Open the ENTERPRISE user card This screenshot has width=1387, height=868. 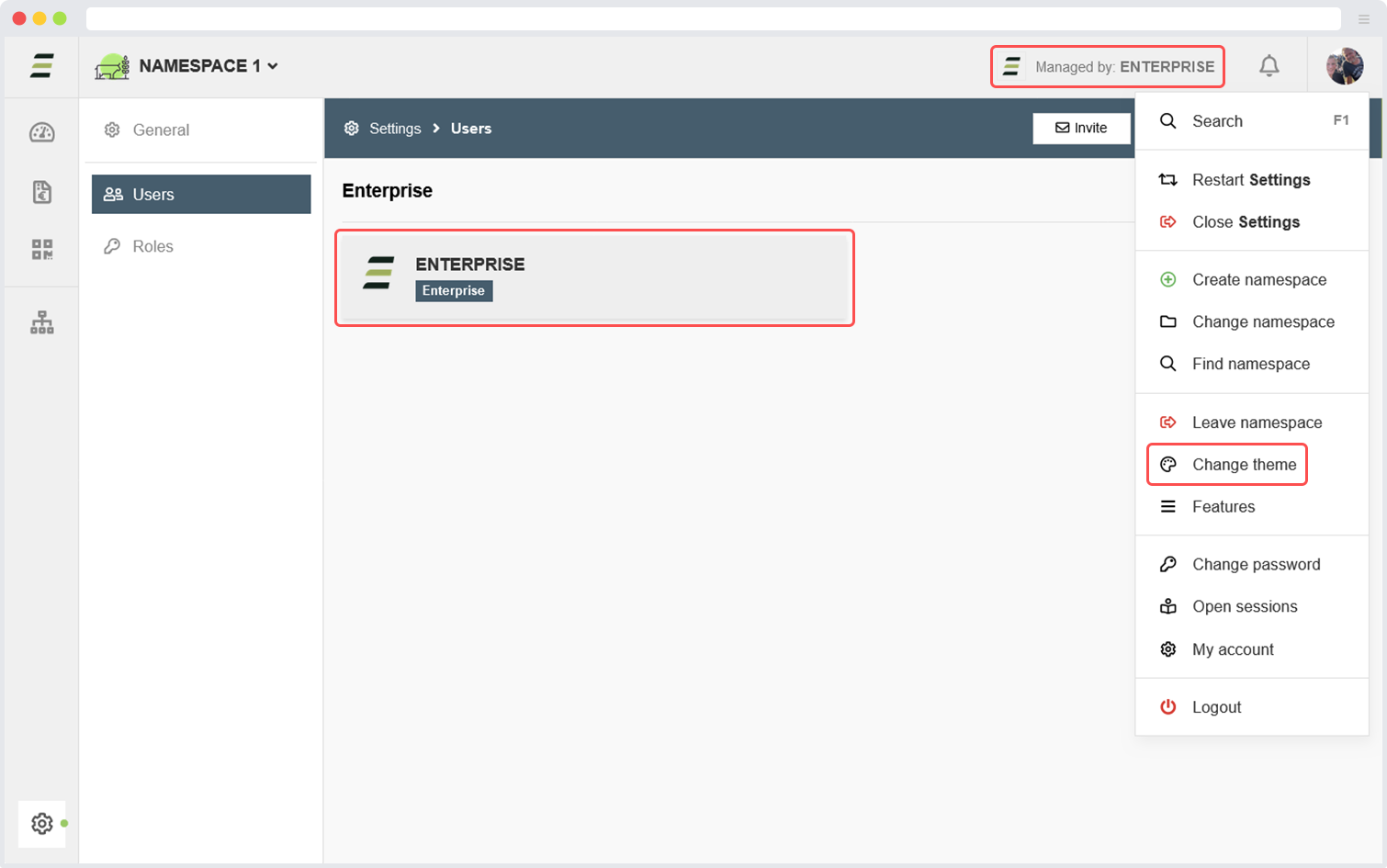[594, 277]
